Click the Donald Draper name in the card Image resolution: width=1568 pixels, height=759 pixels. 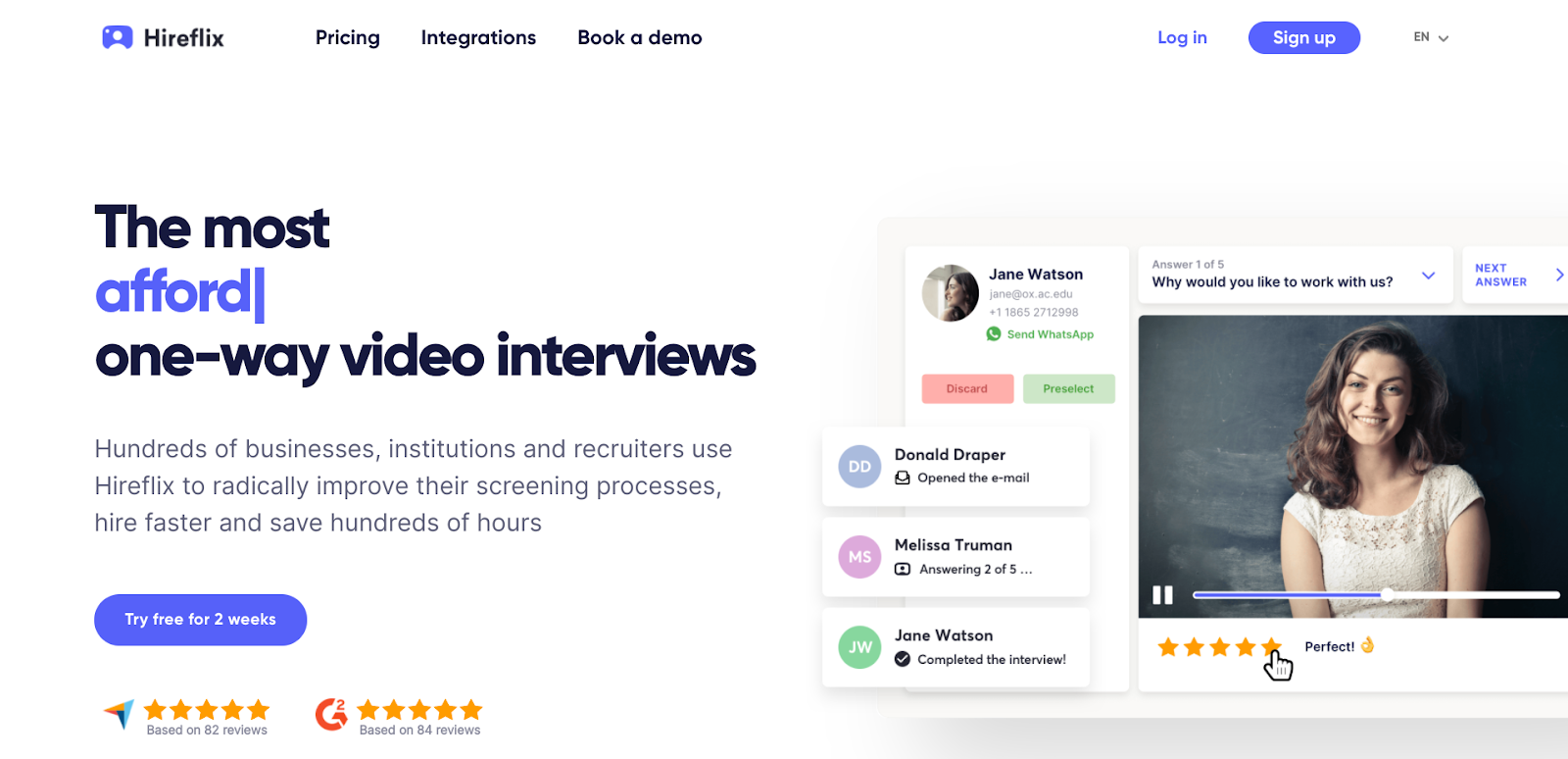pyautogui.click(x=950, y=455)
